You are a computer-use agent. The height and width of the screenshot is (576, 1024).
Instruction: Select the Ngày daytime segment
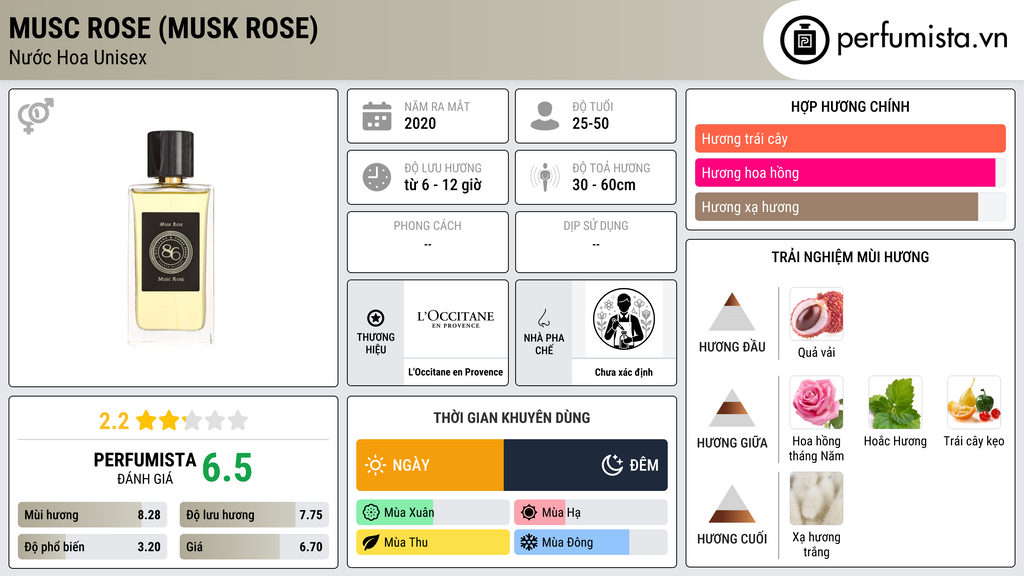(430, 465)
